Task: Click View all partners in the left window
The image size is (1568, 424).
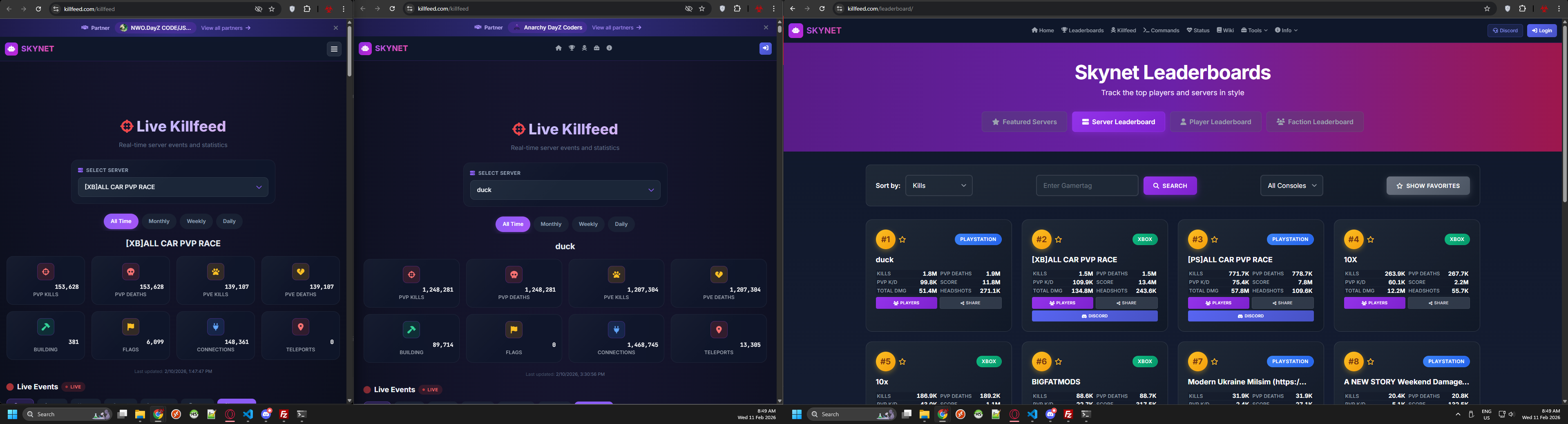Action: (x=226, y=28)
